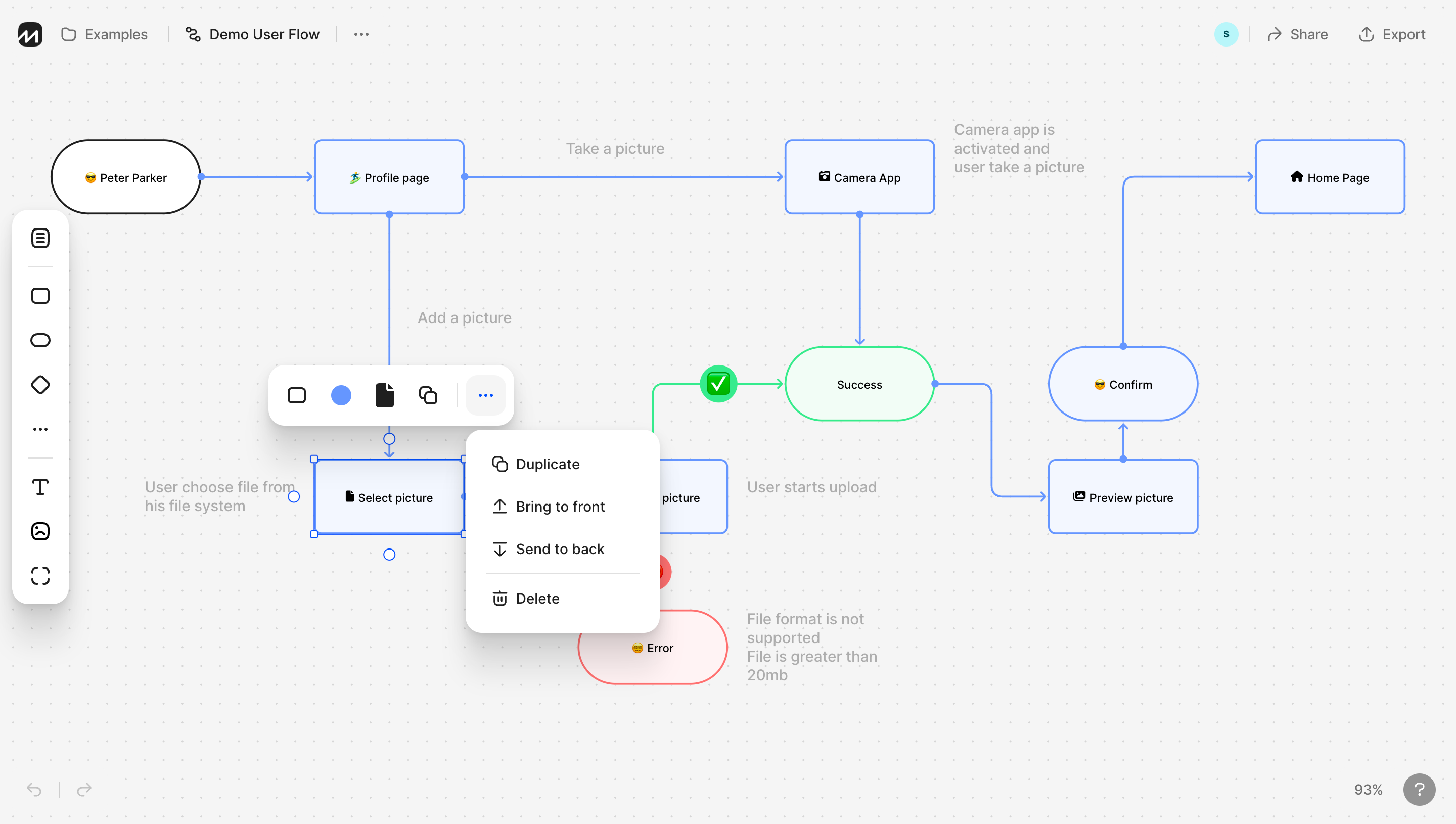1456x824 pixels.
Task: Open more shapes in sidebar
Action: 40,429
